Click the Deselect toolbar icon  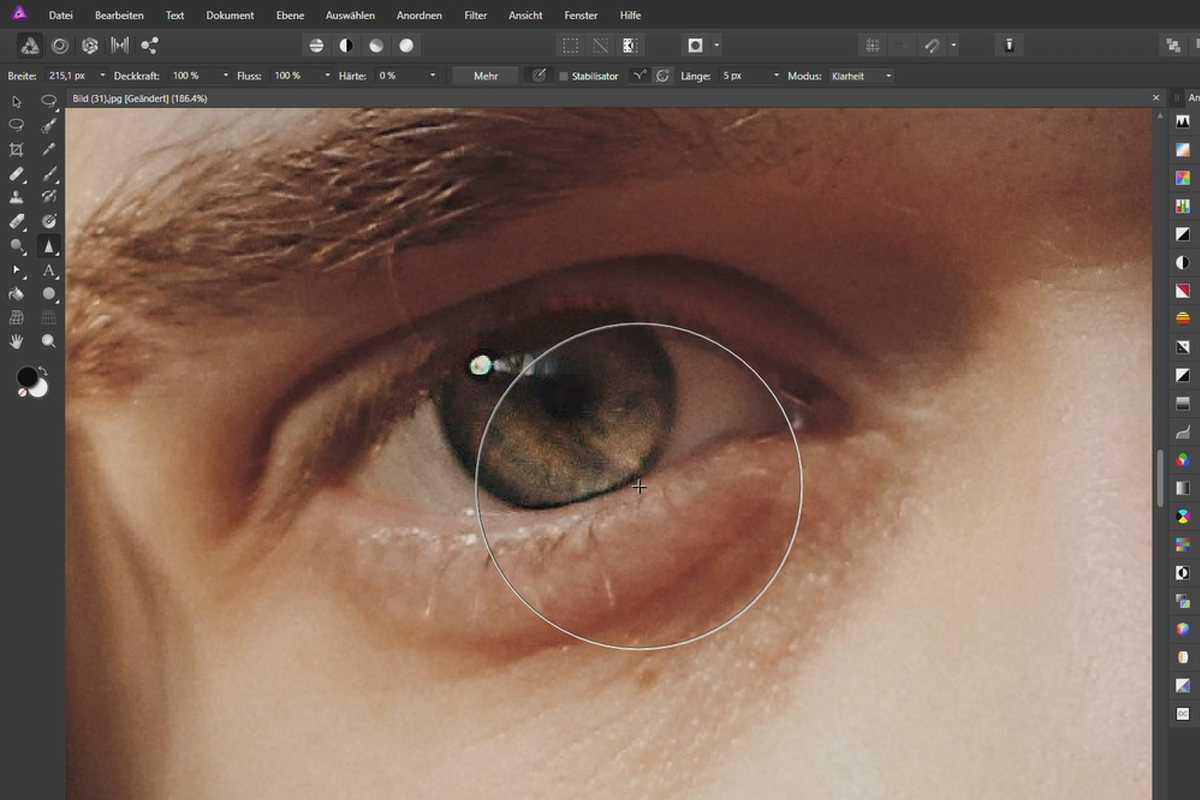[600, 45]
